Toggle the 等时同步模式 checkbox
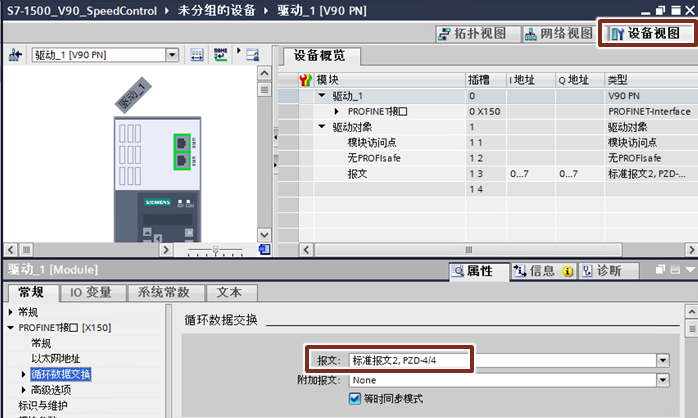This screenshot has height=418, width=698. [355, 398]
